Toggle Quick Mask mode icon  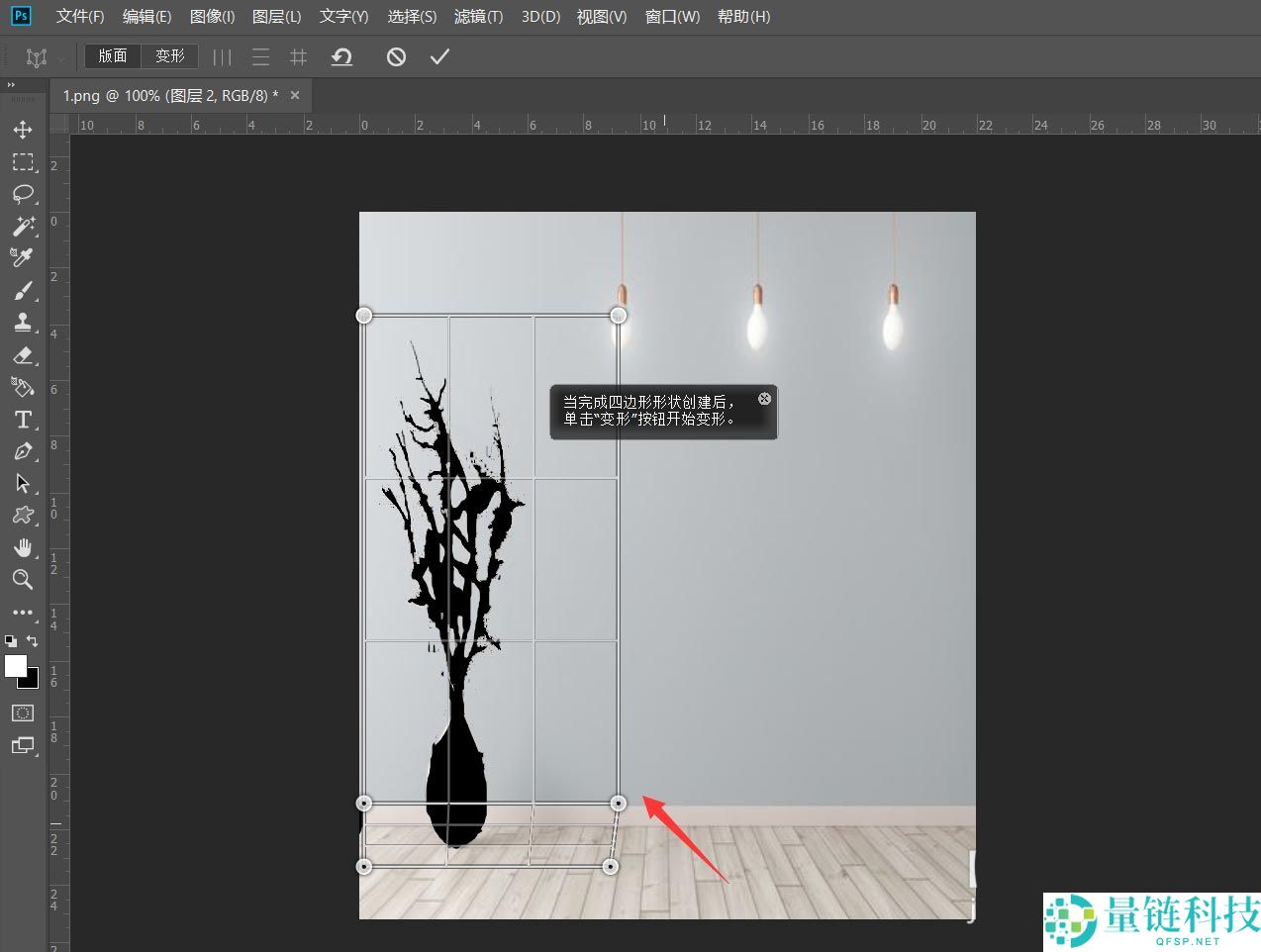point(23,713)
